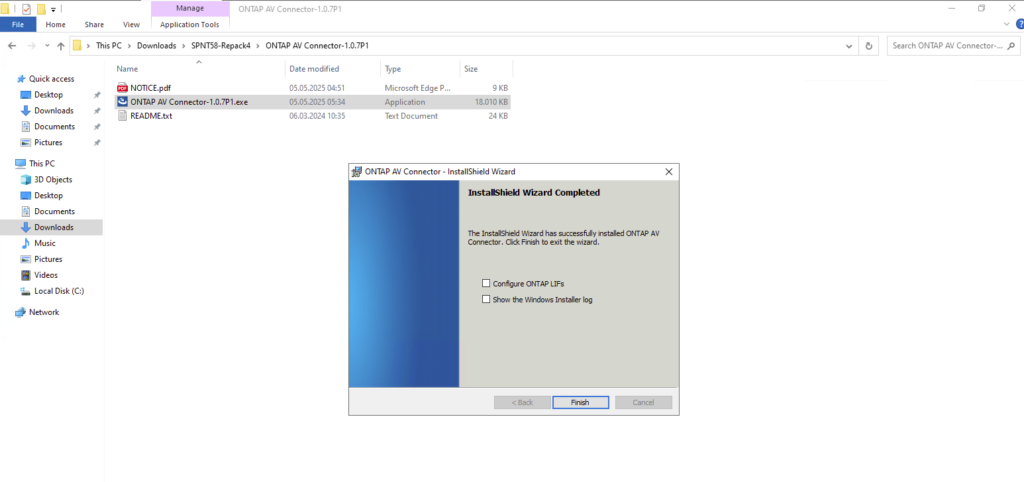1024x482 pixels.
Task: Click the ONTAP AV Connector exe icon
Action: point(122,102)
